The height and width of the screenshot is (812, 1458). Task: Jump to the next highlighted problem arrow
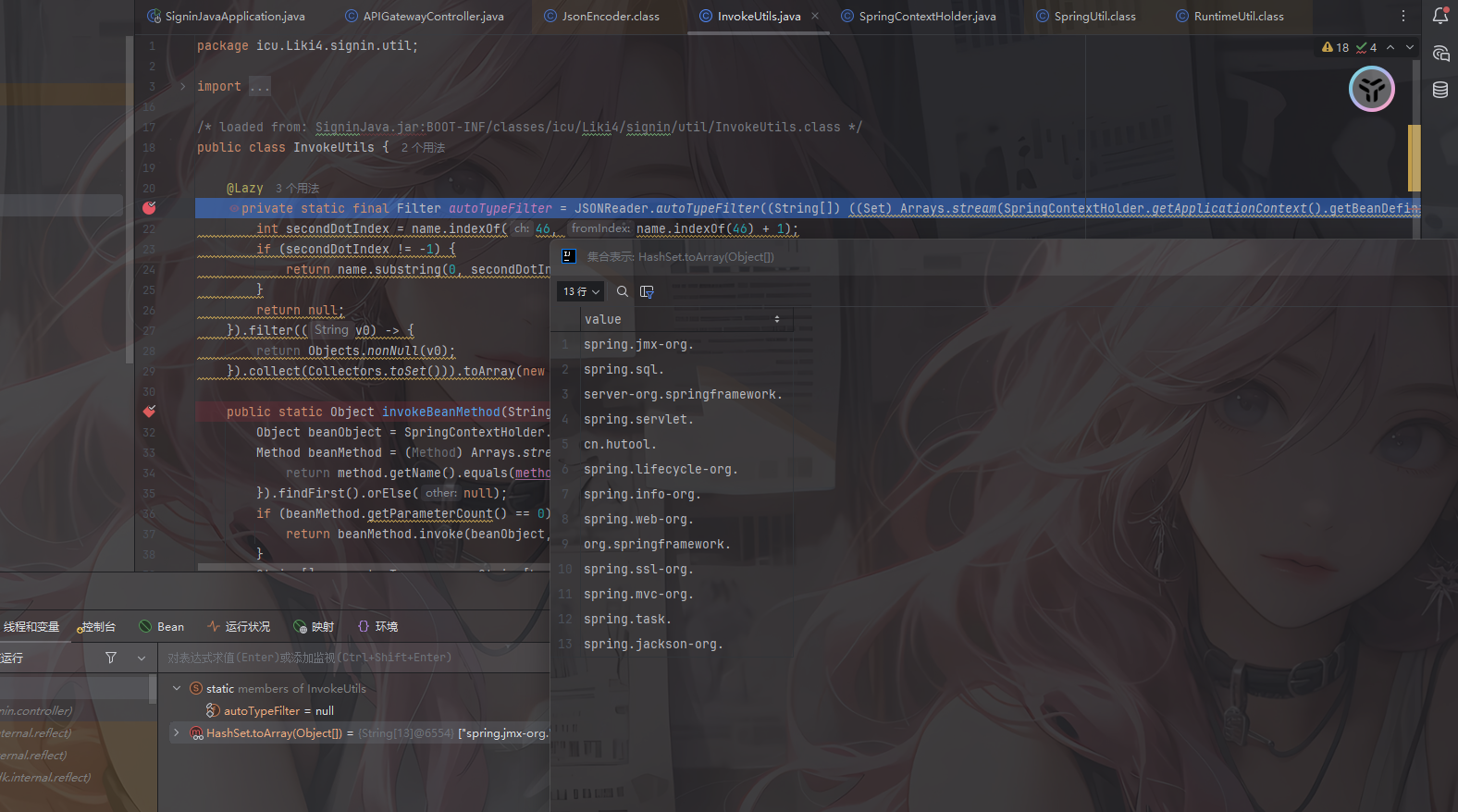click(1409, 47)
